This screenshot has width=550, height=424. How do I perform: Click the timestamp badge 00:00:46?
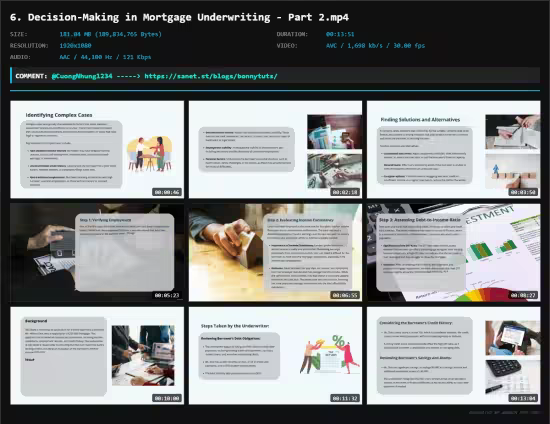pos(167,192)
